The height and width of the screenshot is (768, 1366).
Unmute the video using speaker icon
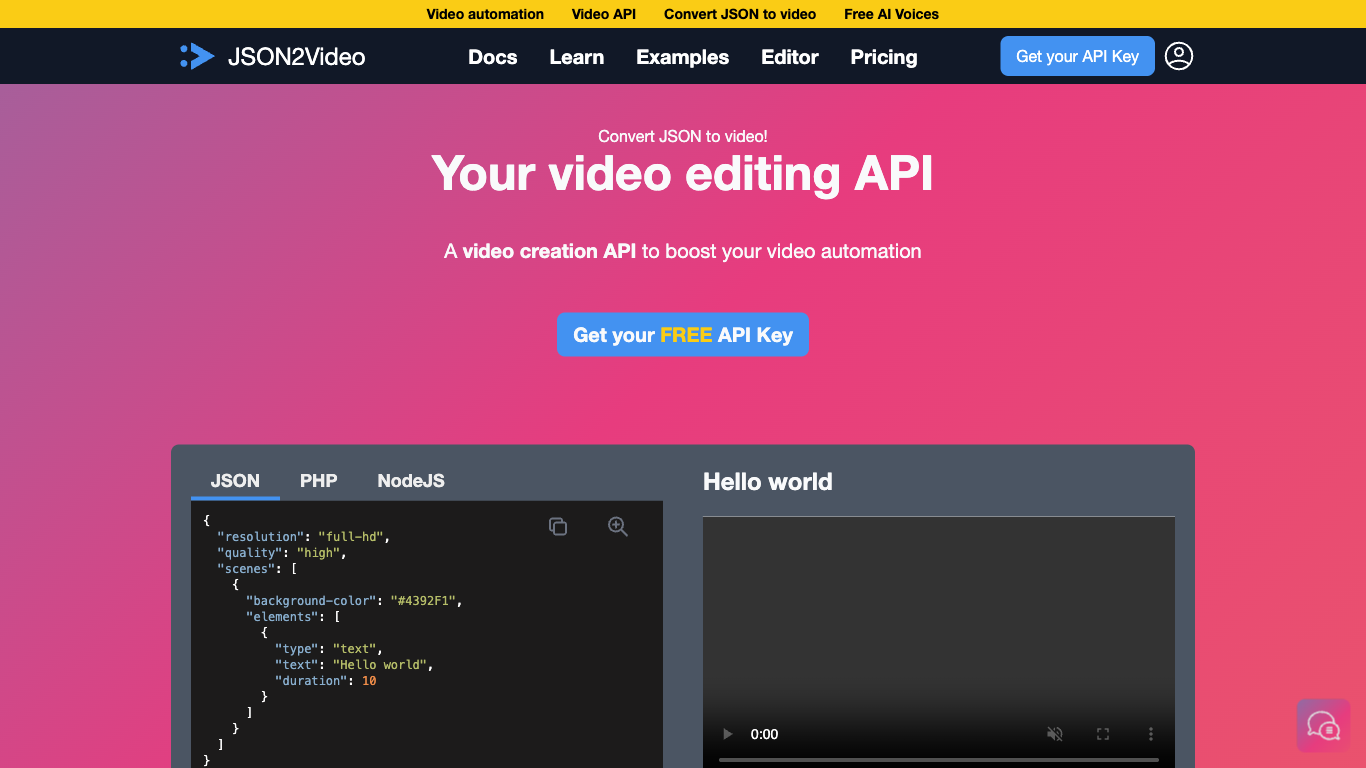[1055, 734]
